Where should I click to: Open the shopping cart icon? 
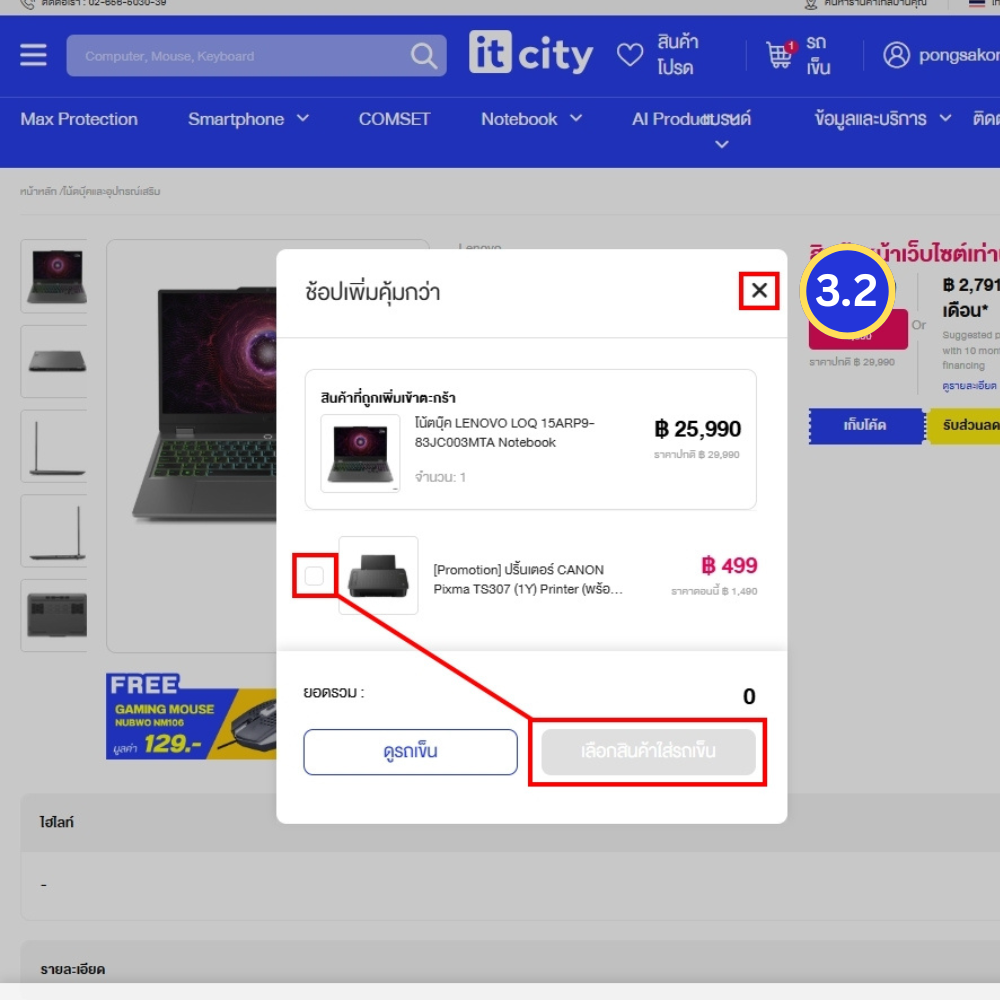pos(781,54)
